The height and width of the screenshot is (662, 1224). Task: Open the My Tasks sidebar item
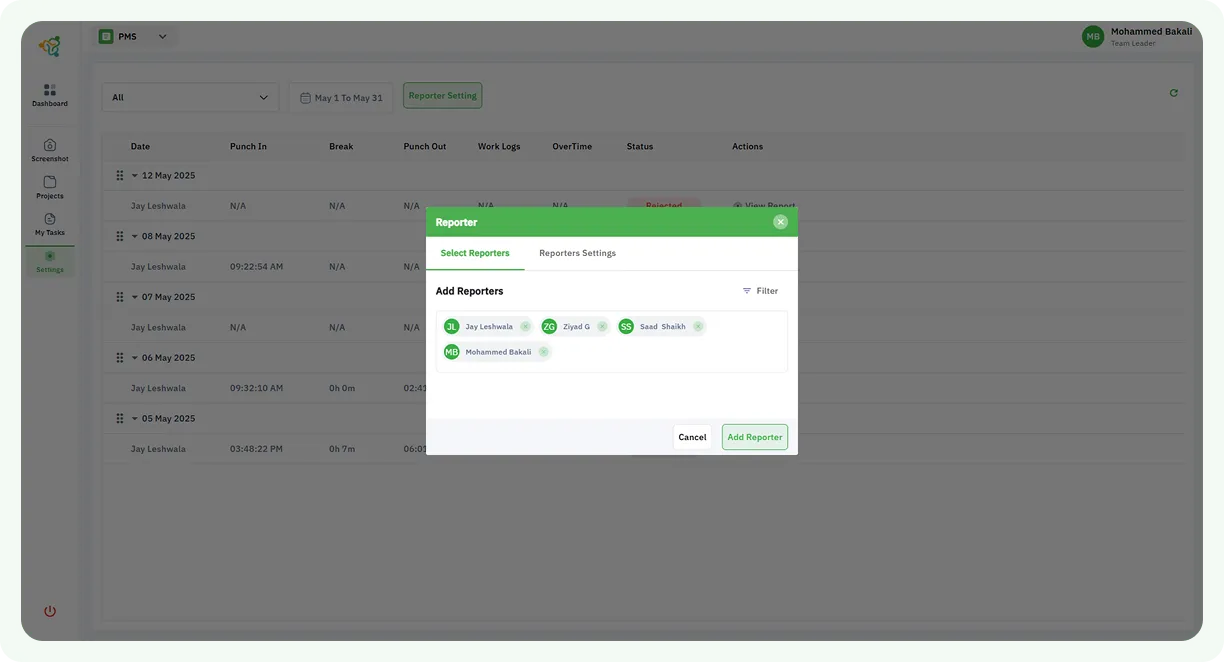(49, 224)
